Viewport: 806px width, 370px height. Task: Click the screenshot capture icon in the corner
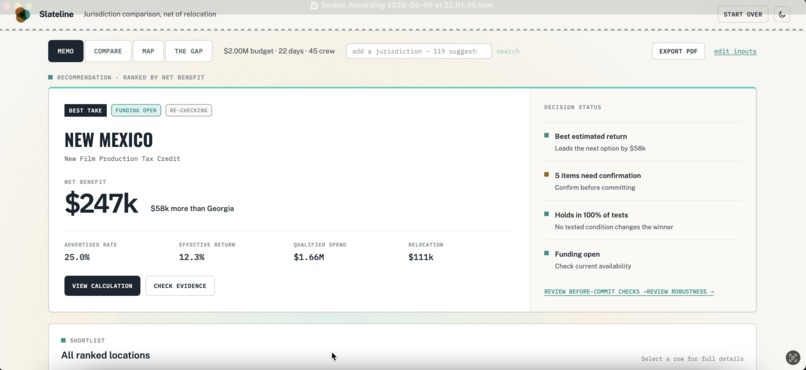click(793, 357)
